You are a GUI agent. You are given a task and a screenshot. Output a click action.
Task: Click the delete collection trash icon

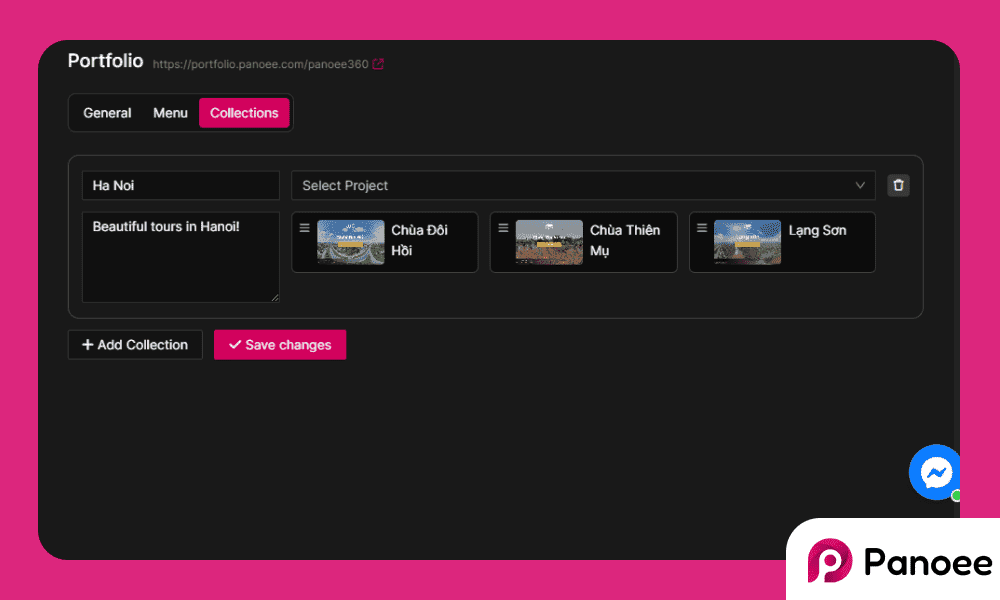898,185
